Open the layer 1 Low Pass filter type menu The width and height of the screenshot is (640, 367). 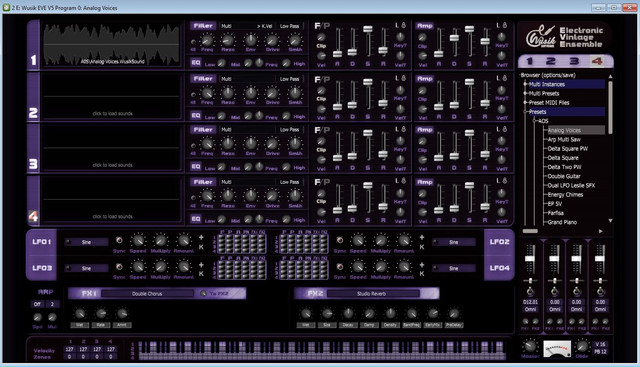pyautogui.click(x=290, y=26)
